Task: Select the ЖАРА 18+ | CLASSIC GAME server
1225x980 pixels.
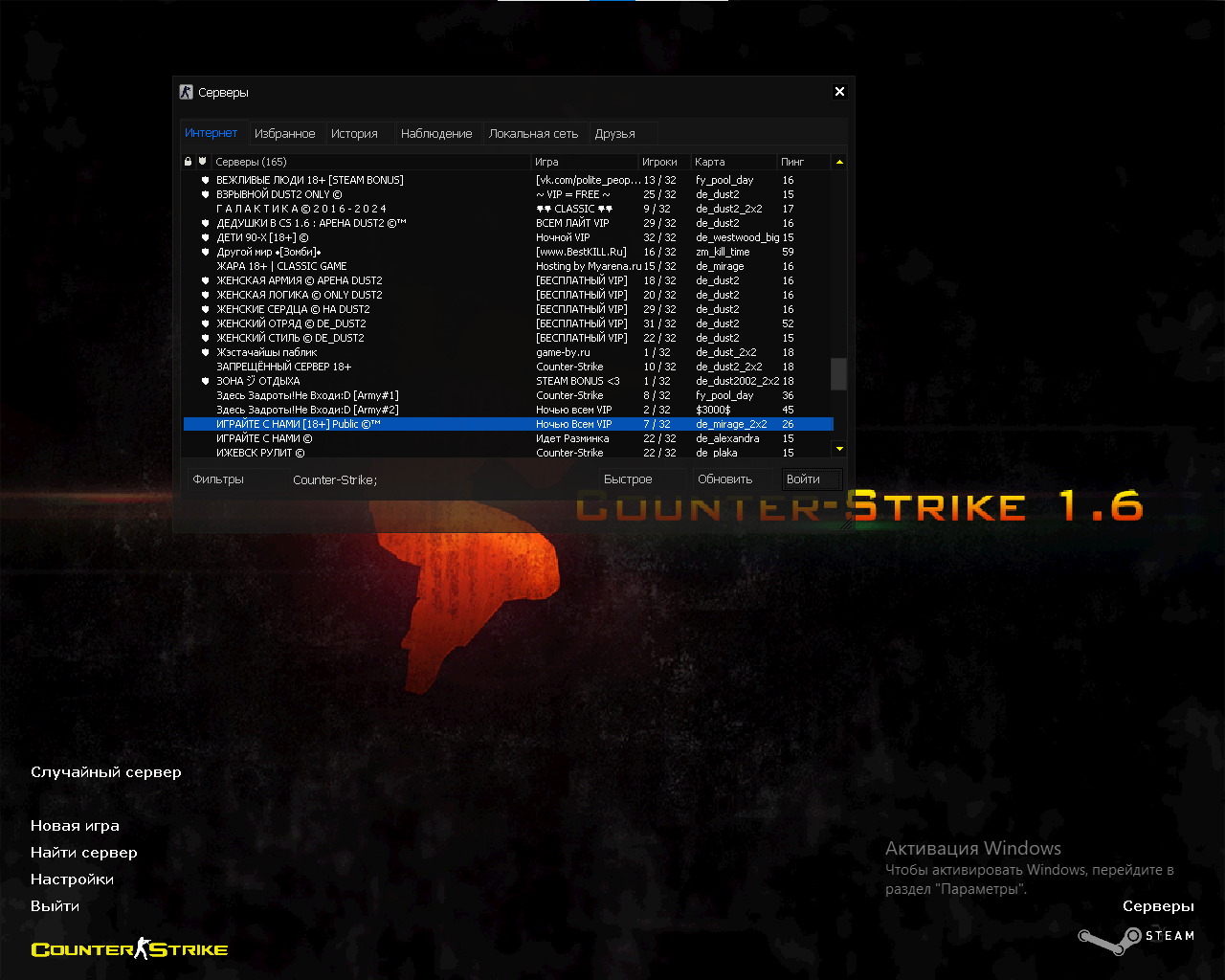Action: [508, 266]
